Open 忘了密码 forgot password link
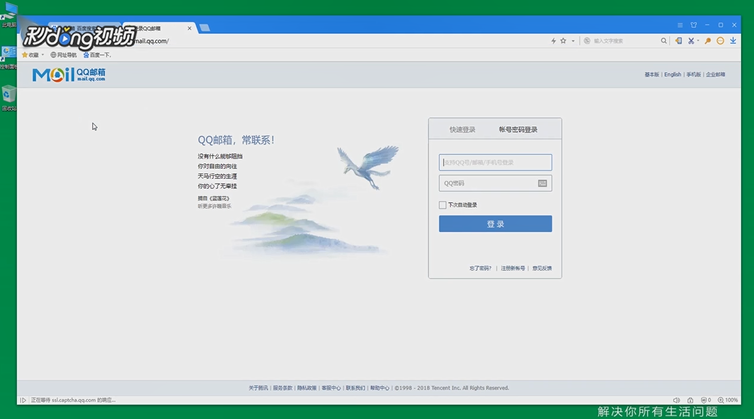The width and height of the screenshot is (754, 419). coord(480,268)
